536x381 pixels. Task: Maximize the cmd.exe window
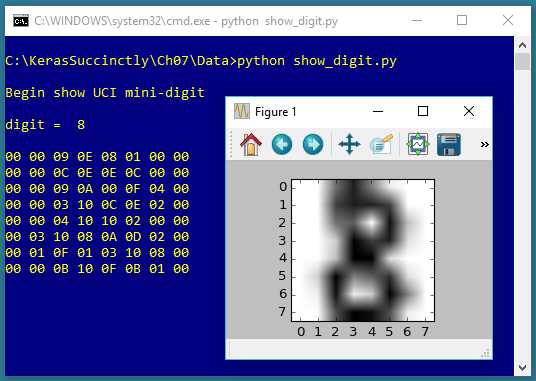pyautogui.click(x=462, y=21)
